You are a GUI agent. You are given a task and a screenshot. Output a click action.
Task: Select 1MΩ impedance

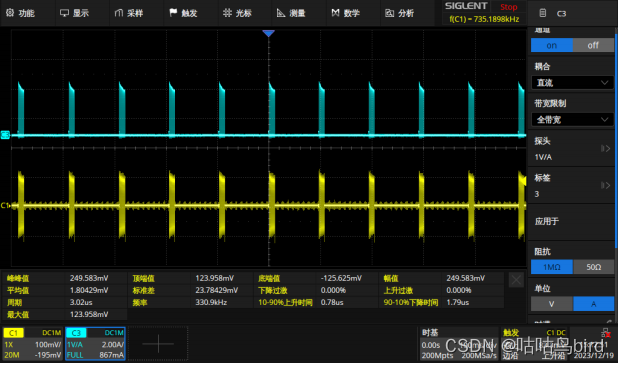pyautogui.click(x=551, y=267)
